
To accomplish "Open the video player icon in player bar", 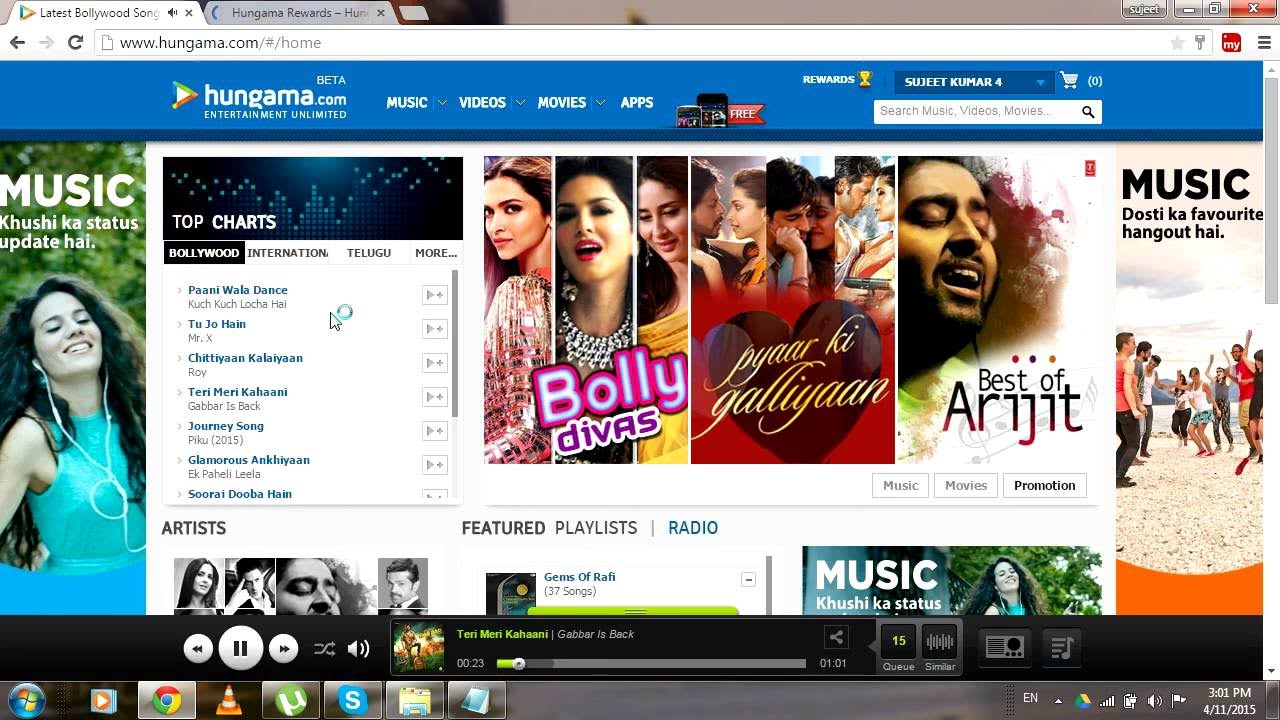I will tap(1004, 648).
